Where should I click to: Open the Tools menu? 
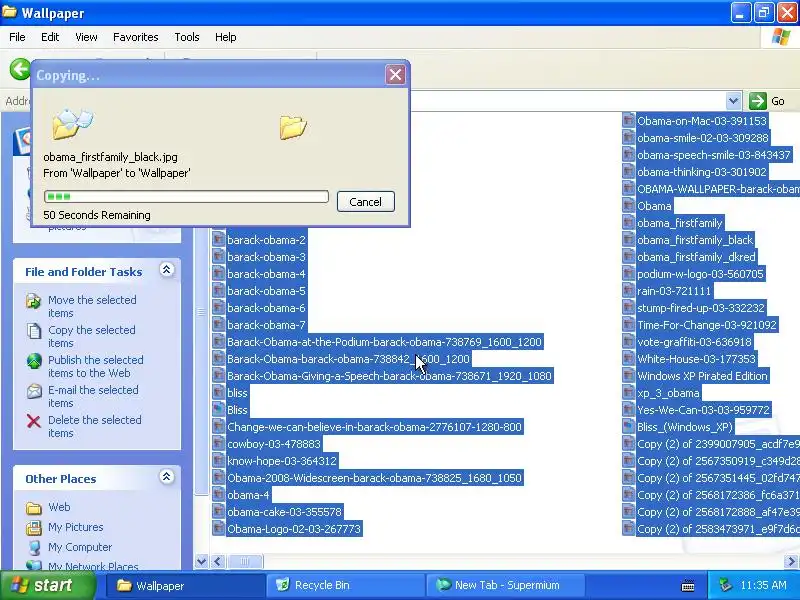tap(187, 37)
